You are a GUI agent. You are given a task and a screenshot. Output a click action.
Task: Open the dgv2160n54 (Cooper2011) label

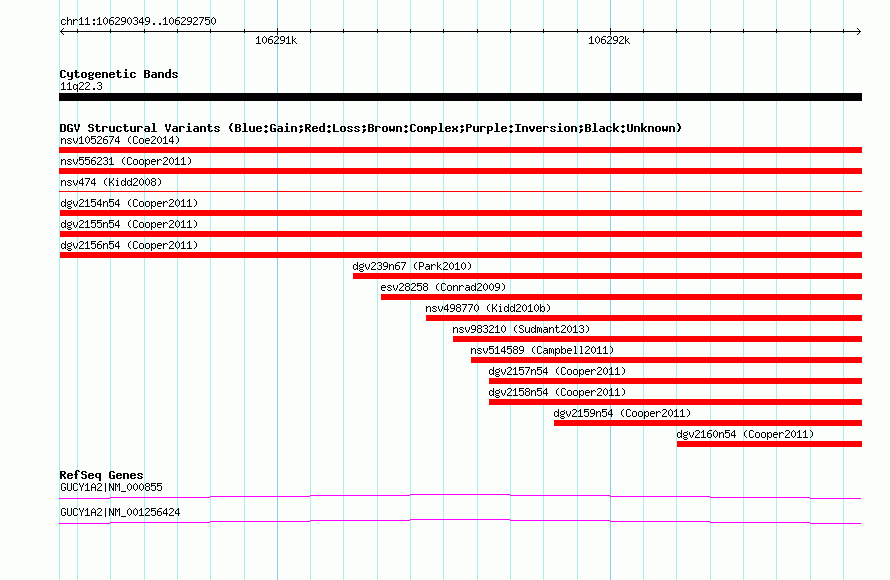click(x=745, y=434)
